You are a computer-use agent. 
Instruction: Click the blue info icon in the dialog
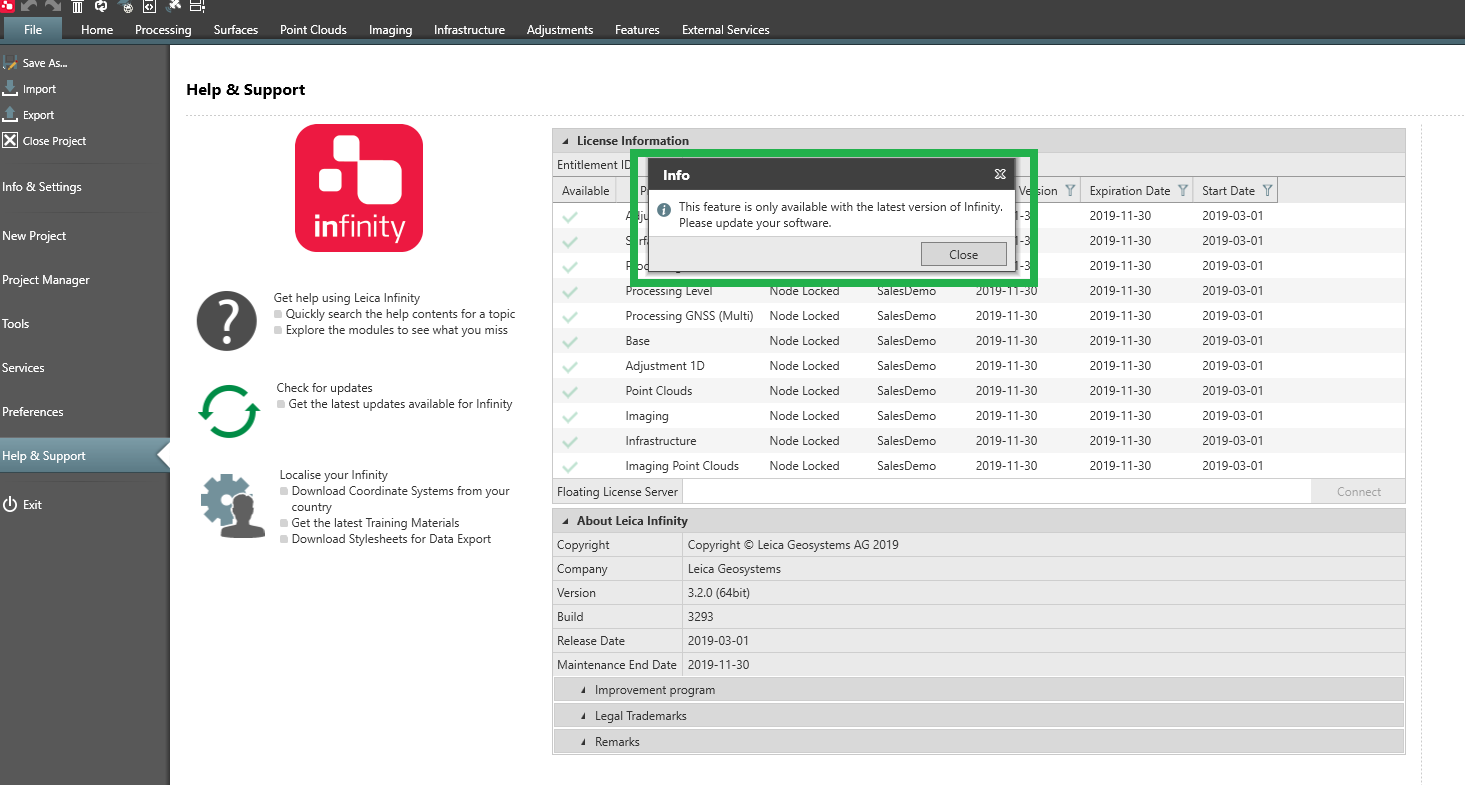click(664, 210)
